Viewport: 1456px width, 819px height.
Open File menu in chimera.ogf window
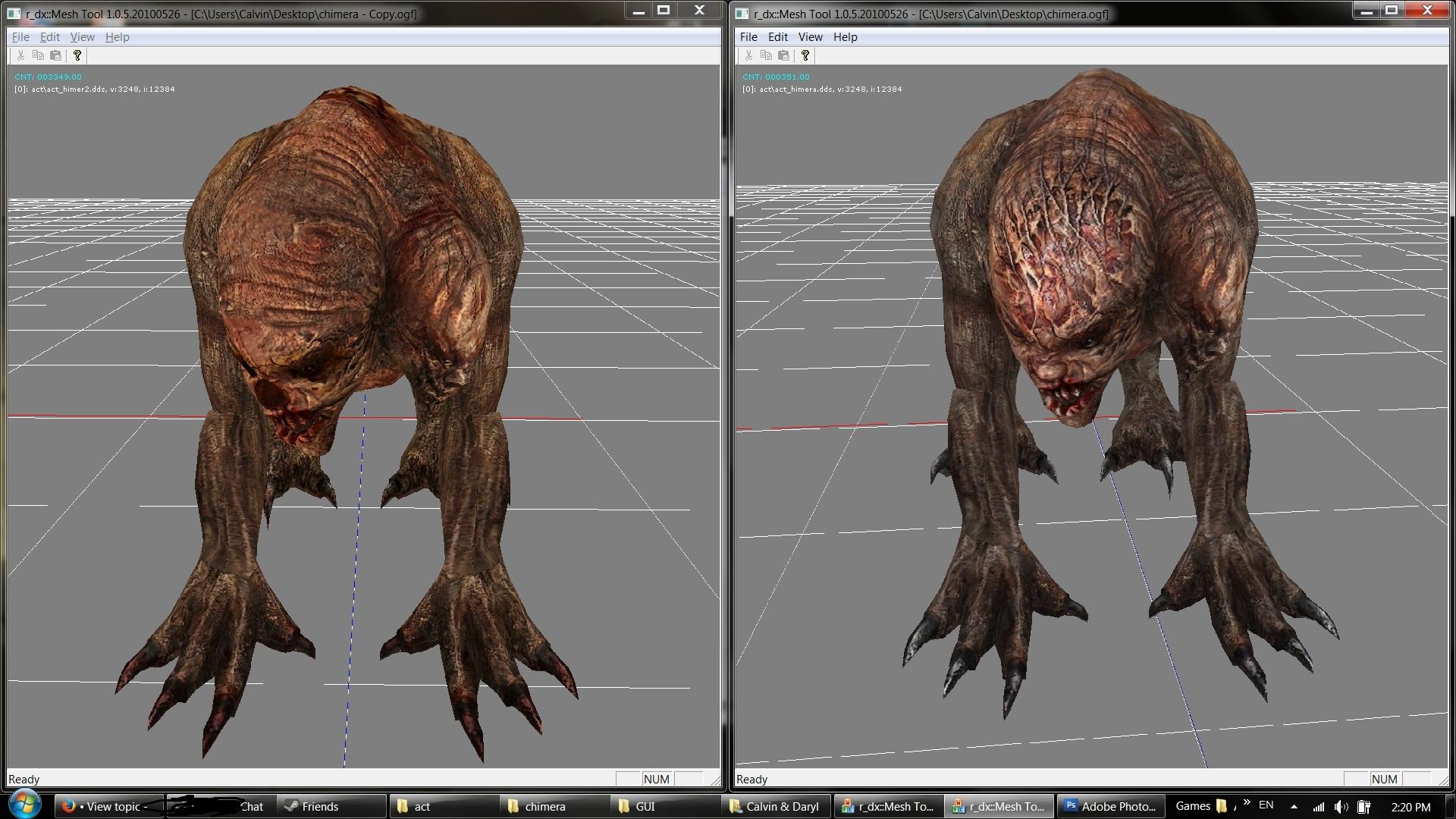tap(748, 36)
